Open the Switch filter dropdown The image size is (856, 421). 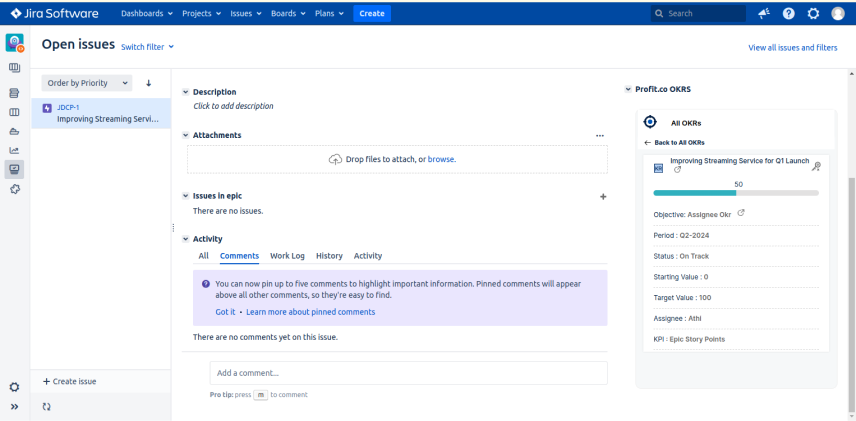147,47
